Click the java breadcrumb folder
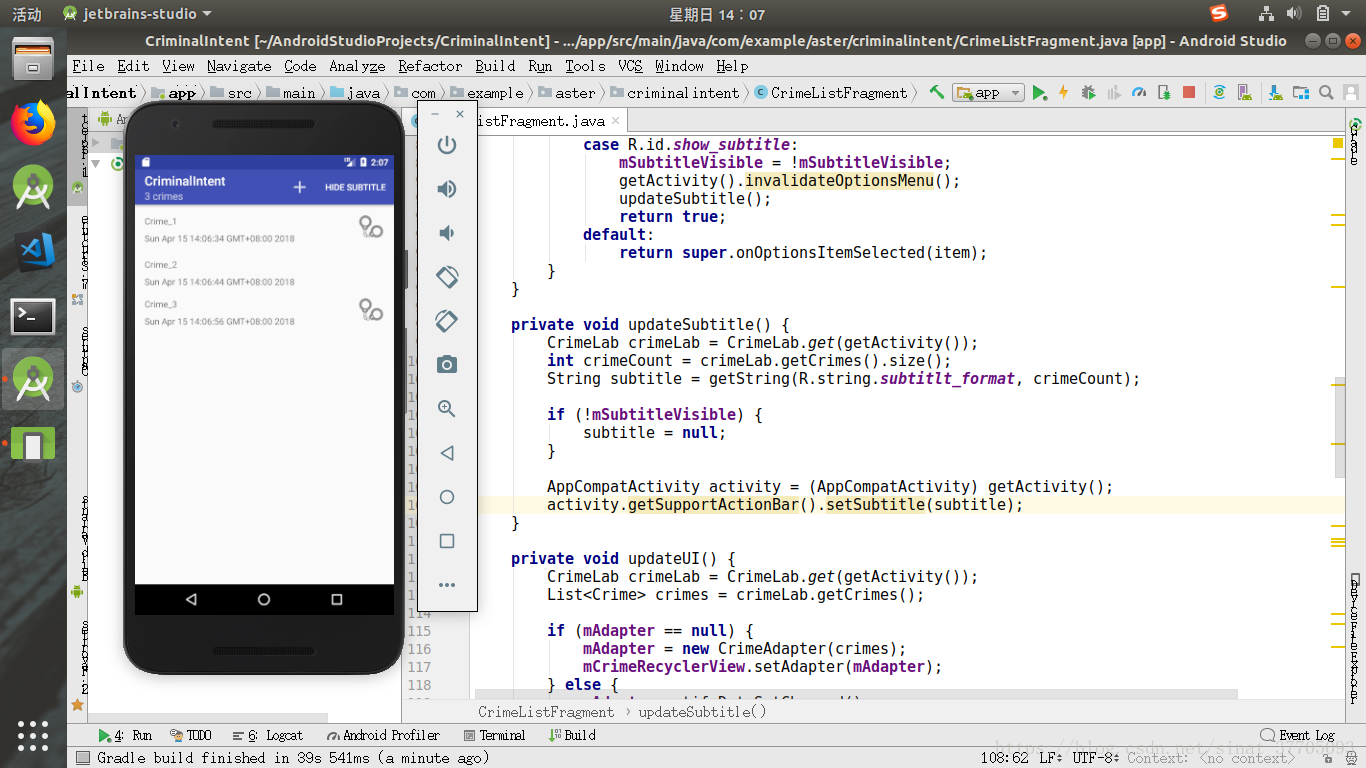This screenshot has height=768, width=1366. [x=355, y=93]
